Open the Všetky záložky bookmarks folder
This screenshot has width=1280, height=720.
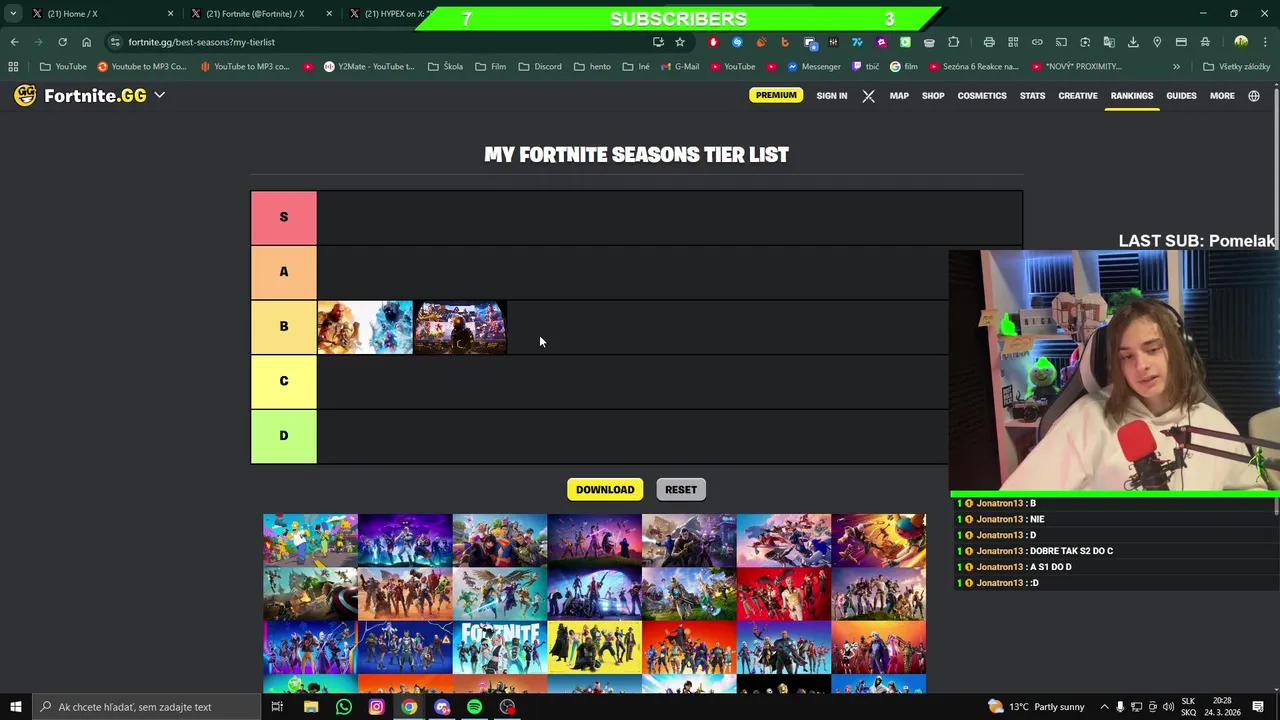click(x=1237, y=67)
